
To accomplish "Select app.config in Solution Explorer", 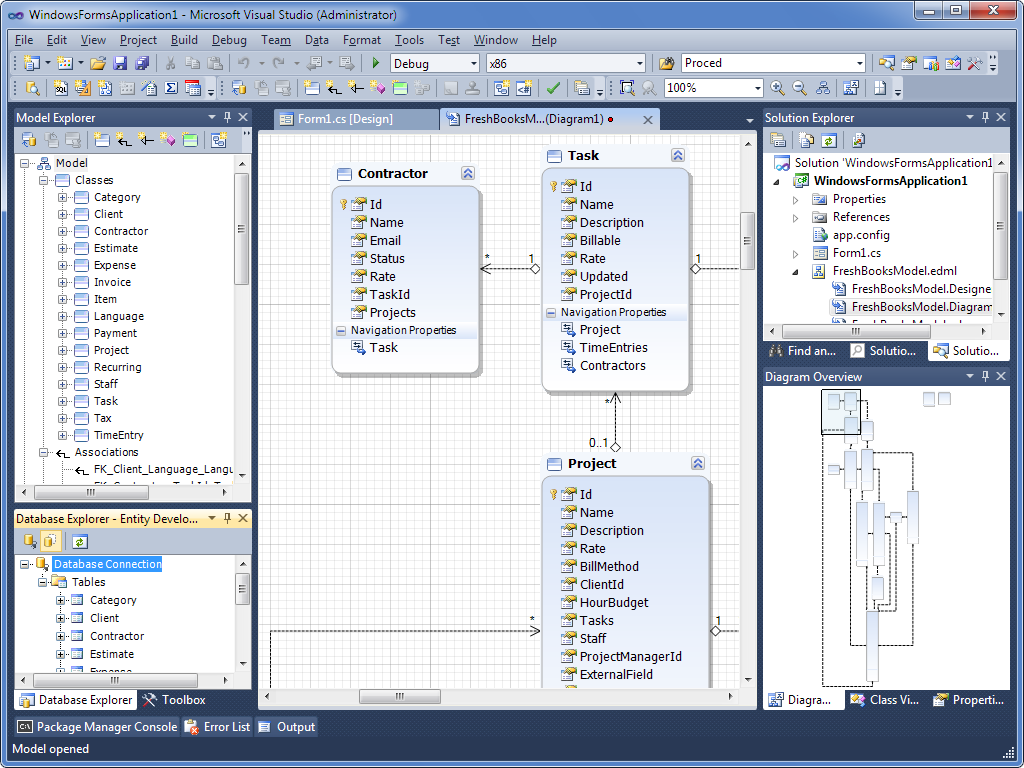I will (861, 235).
